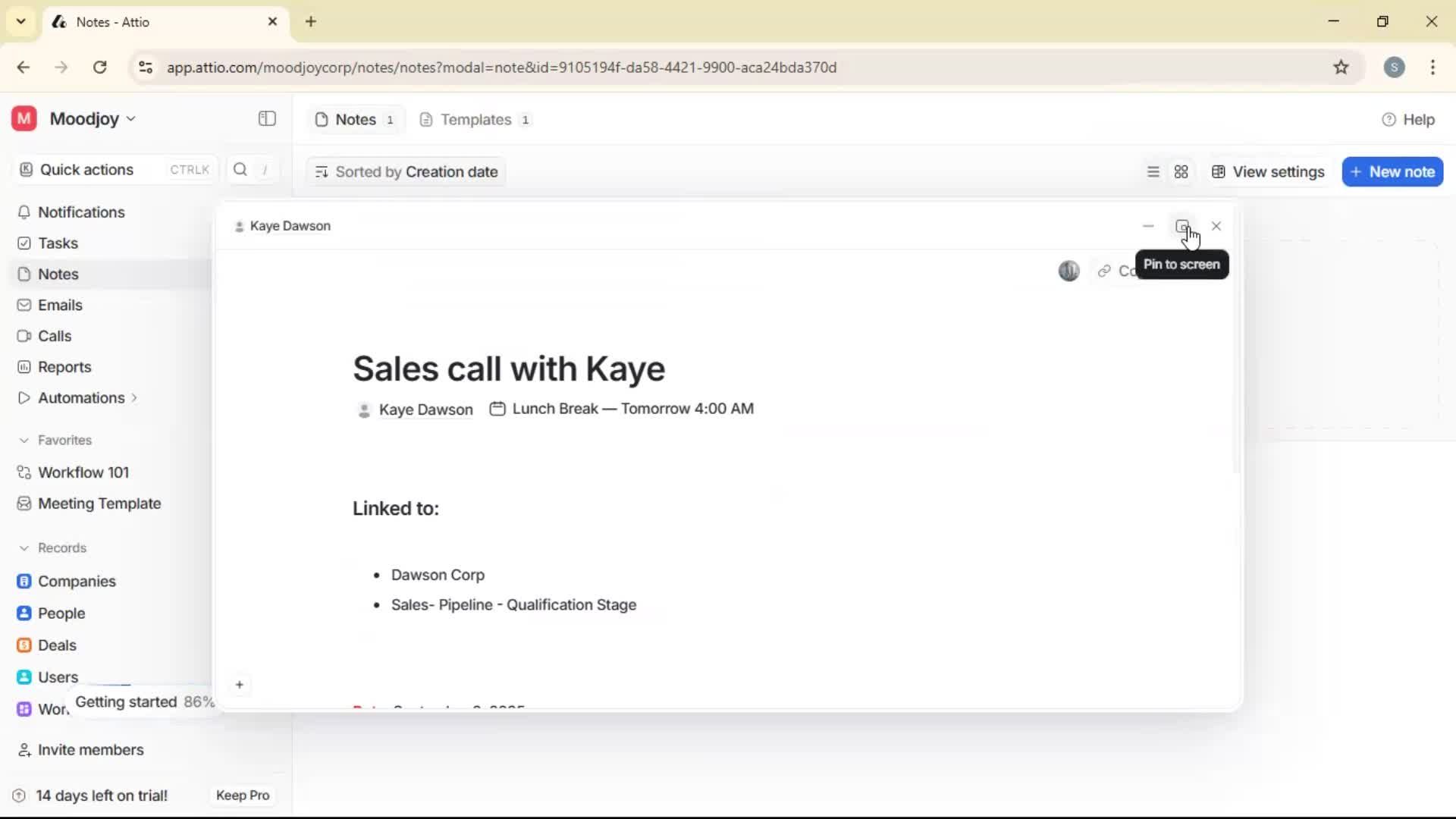Switch notes to list view layout
Viewport: 1456px width, 819px height.
[1153, 171]
